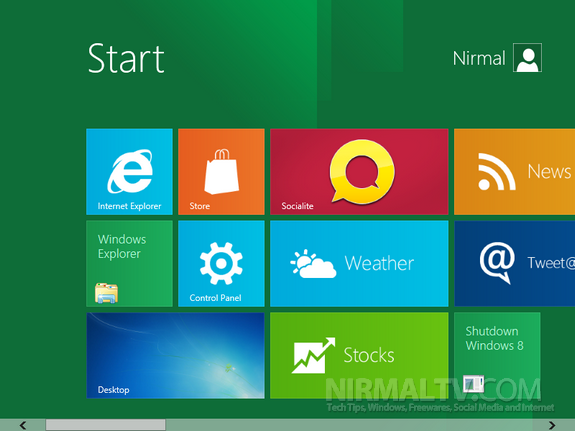Viewport: 575px width, 431px height.
Task: Open the Weather tile
Action: [x=359, y=263]
